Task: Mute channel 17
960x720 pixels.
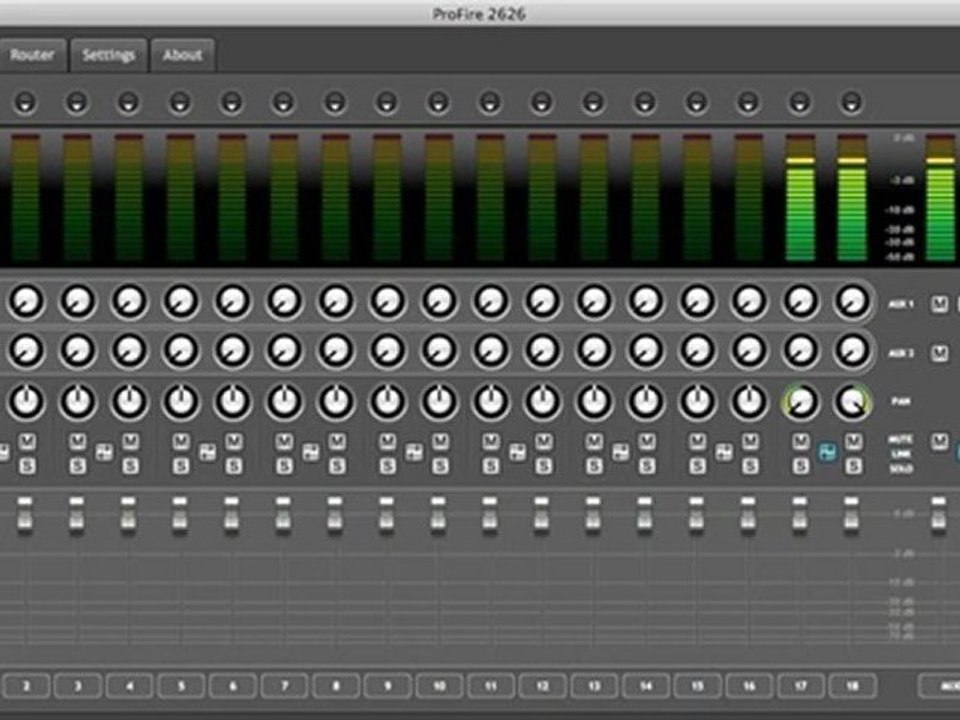Action: tap(800, 441)
